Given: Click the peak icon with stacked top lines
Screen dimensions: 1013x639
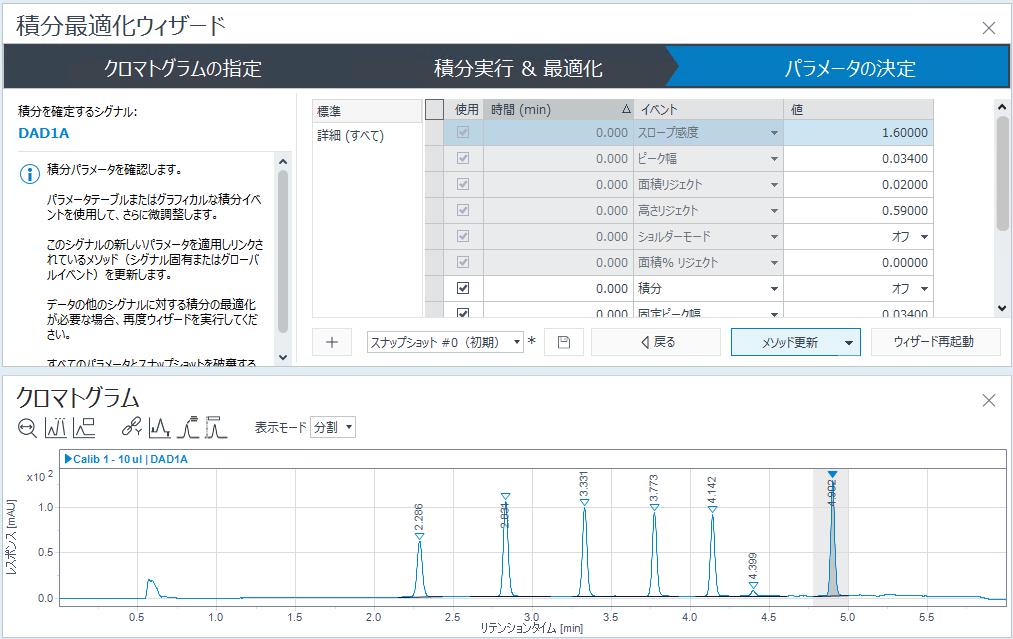Looking at the screenshot, I should tap(188, 427).
